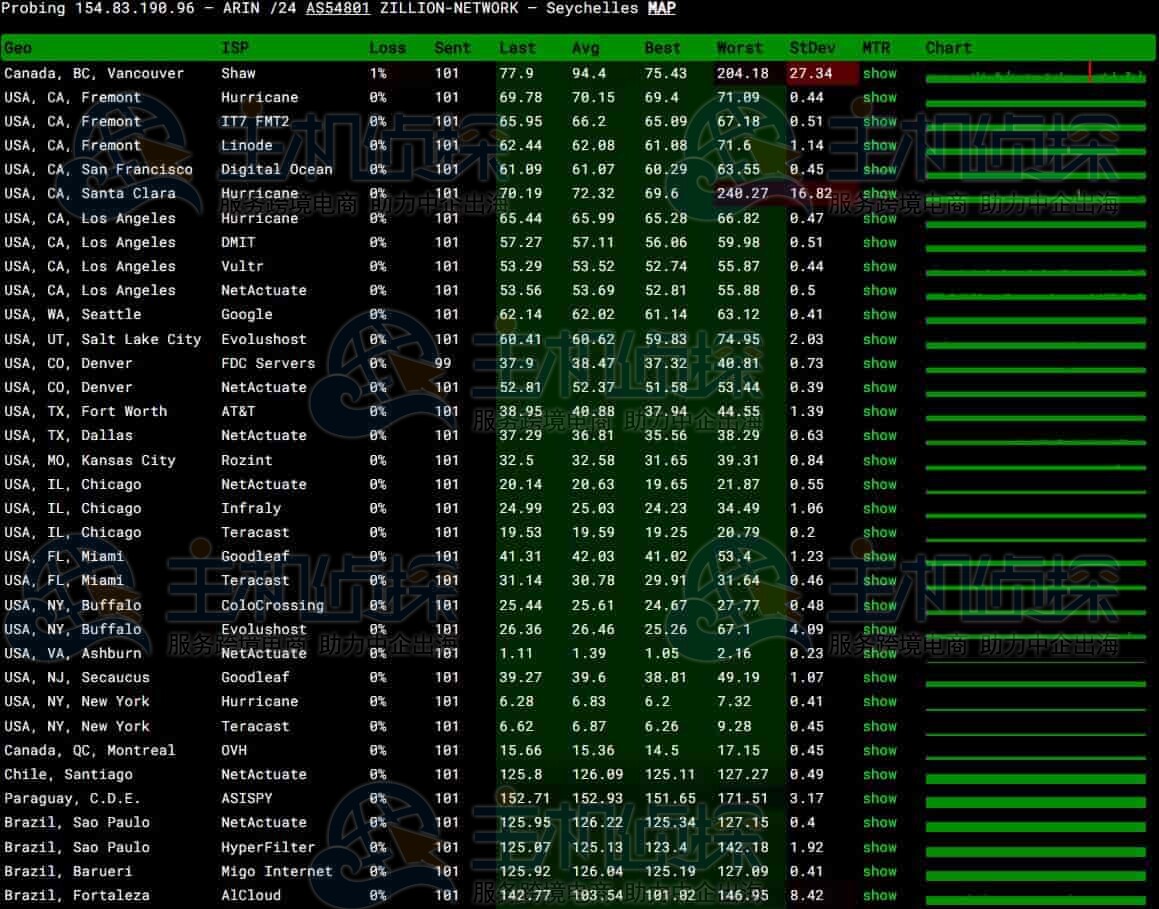
Task: Show MTR for San Francisco Digital Ocean
Action: click(880, 170)
